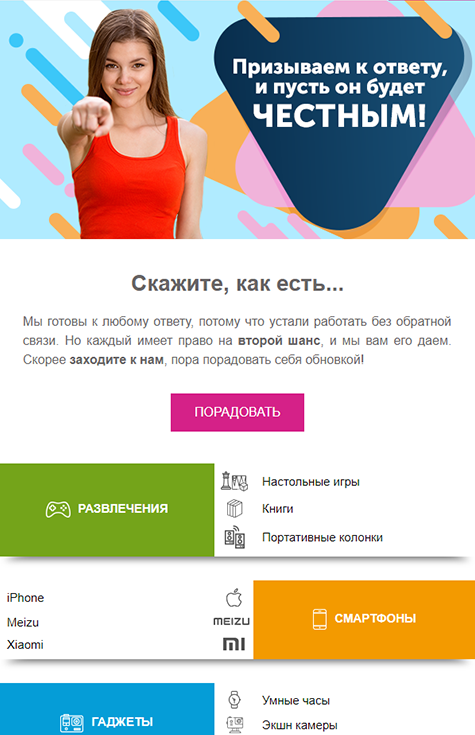The width and height of the screenshot is (475, 735).
Task: Click the smartphone icon in the Смартфоны block
Action: (319, 619)
